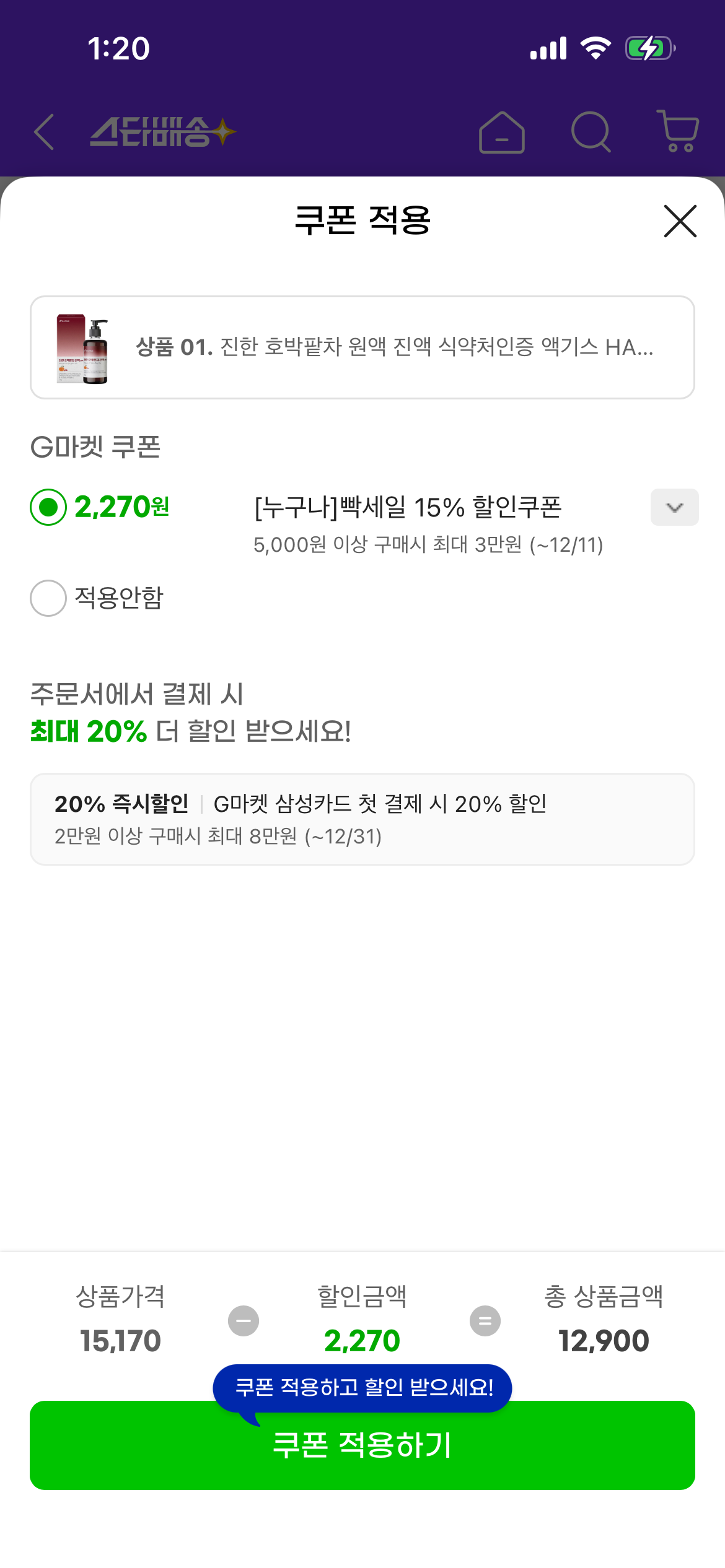
Task: Tap the back arrow icon
Action: (44, 132)
